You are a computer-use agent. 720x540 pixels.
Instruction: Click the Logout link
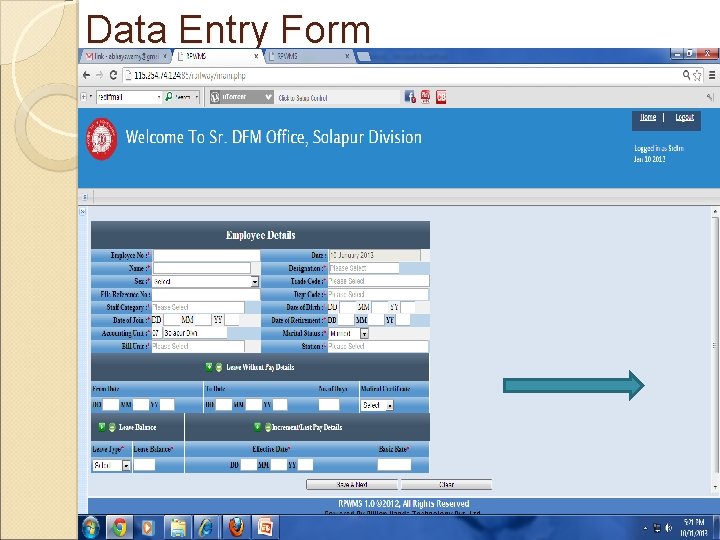684,118
